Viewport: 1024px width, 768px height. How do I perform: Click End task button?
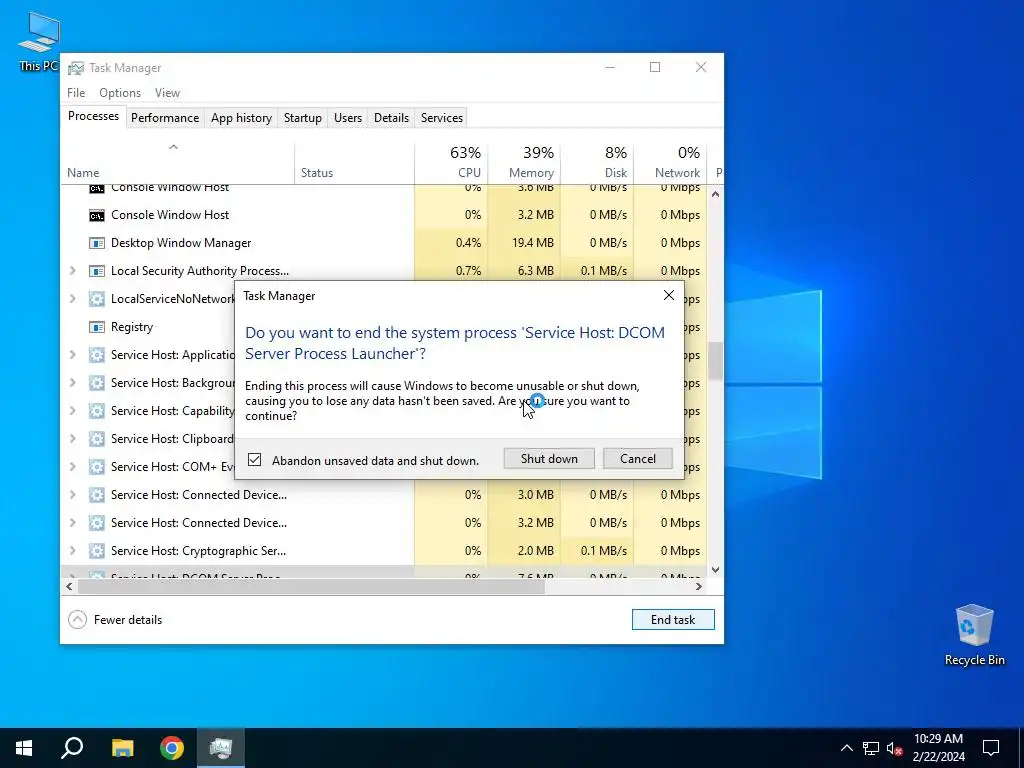[673, 620]
